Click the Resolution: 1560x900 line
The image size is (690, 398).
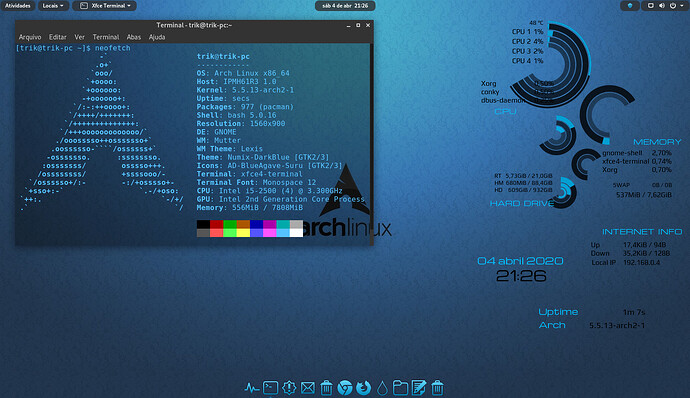(x=241, y=123)
